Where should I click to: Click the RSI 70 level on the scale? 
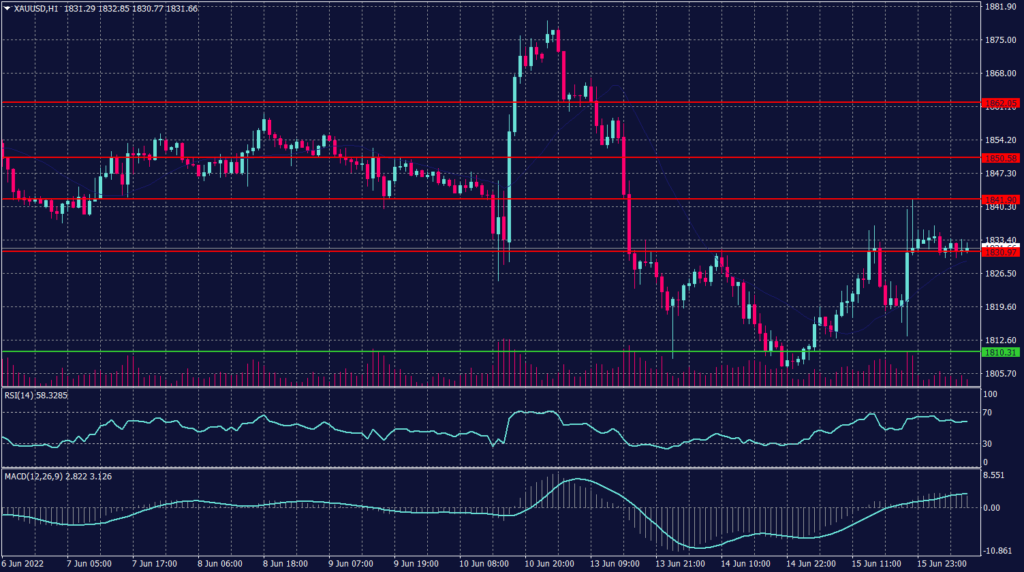tap(989, 413)
